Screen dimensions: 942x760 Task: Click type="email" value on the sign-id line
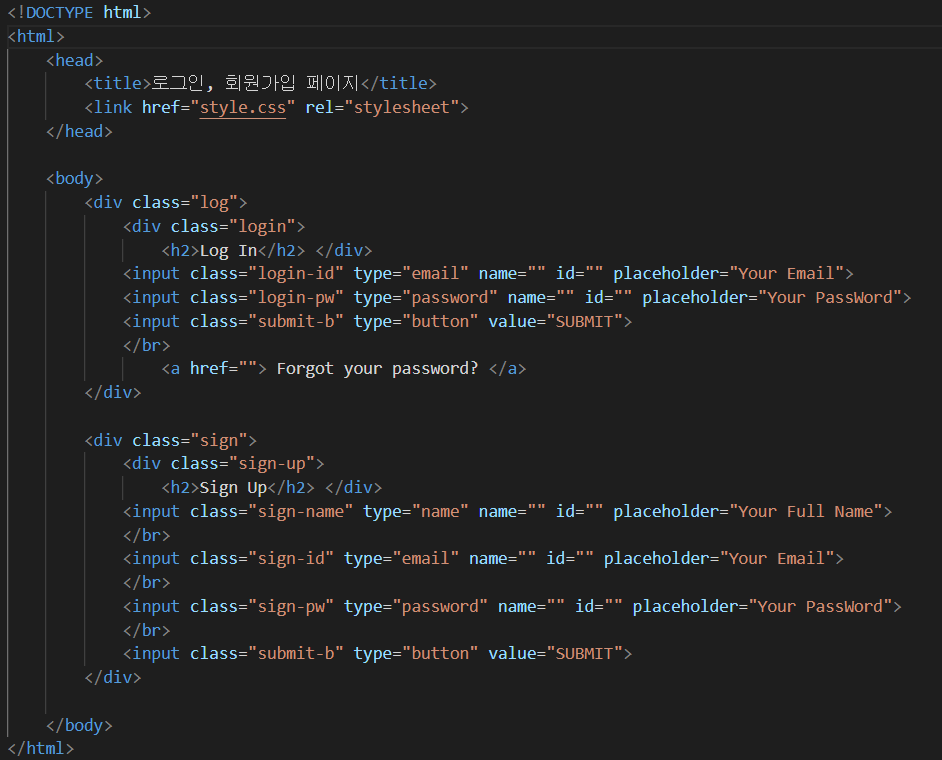tap(426, 559)
